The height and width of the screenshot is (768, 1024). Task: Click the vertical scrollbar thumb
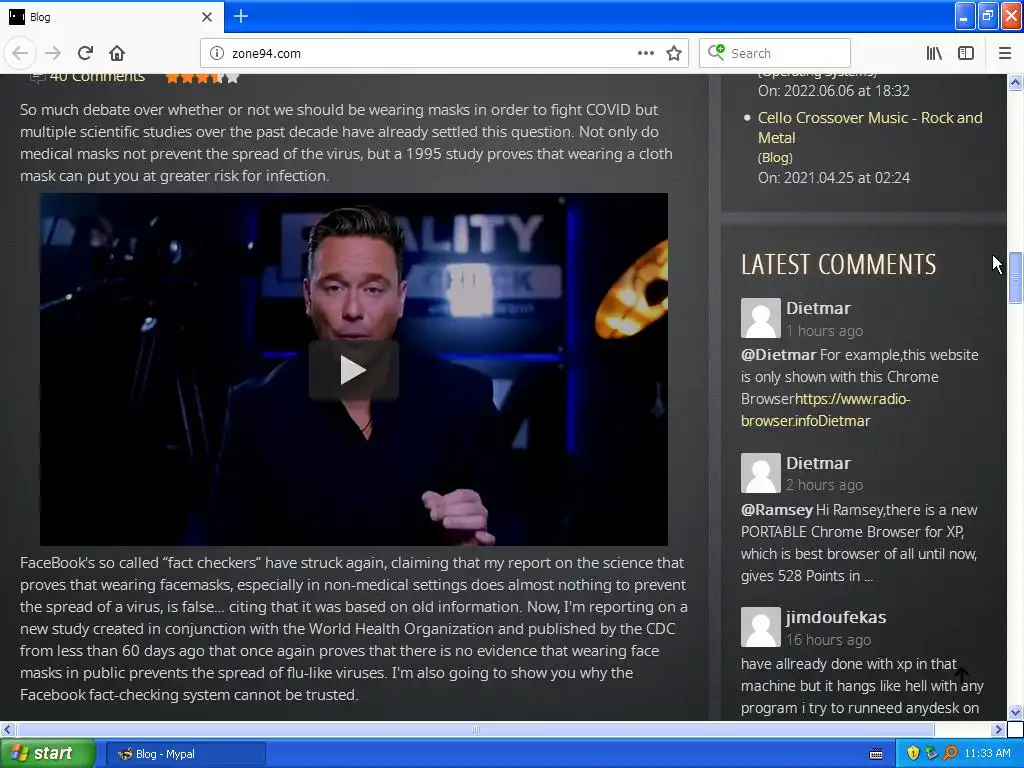coord(1015,278)
